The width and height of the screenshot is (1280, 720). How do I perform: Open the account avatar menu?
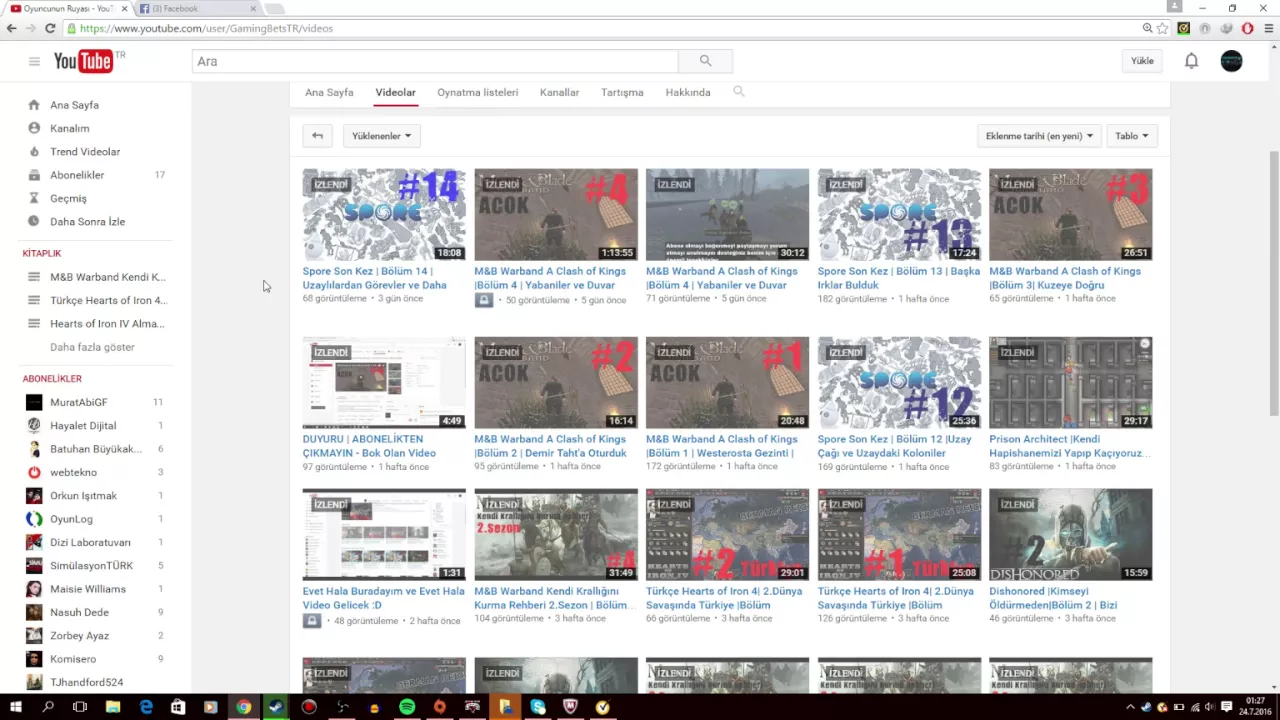tap(1232, 61)
